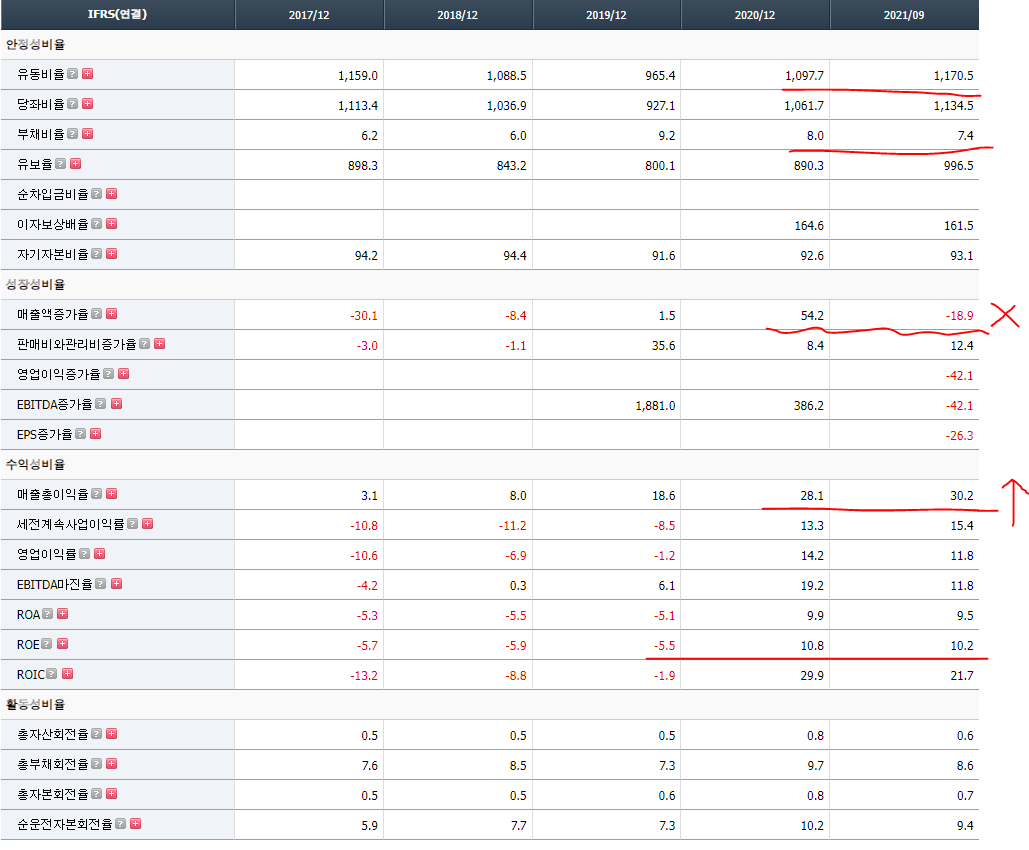Open help icon for 당좌비율

(73, 104)
